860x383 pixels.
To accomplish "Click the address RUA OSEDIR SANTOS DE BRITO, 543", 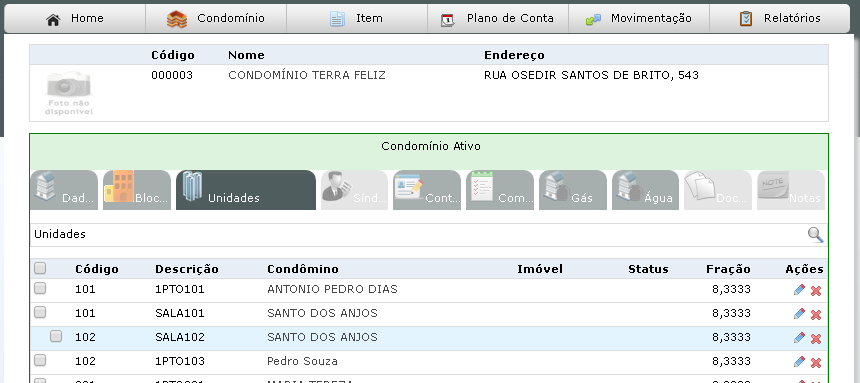I will point(591,75).
